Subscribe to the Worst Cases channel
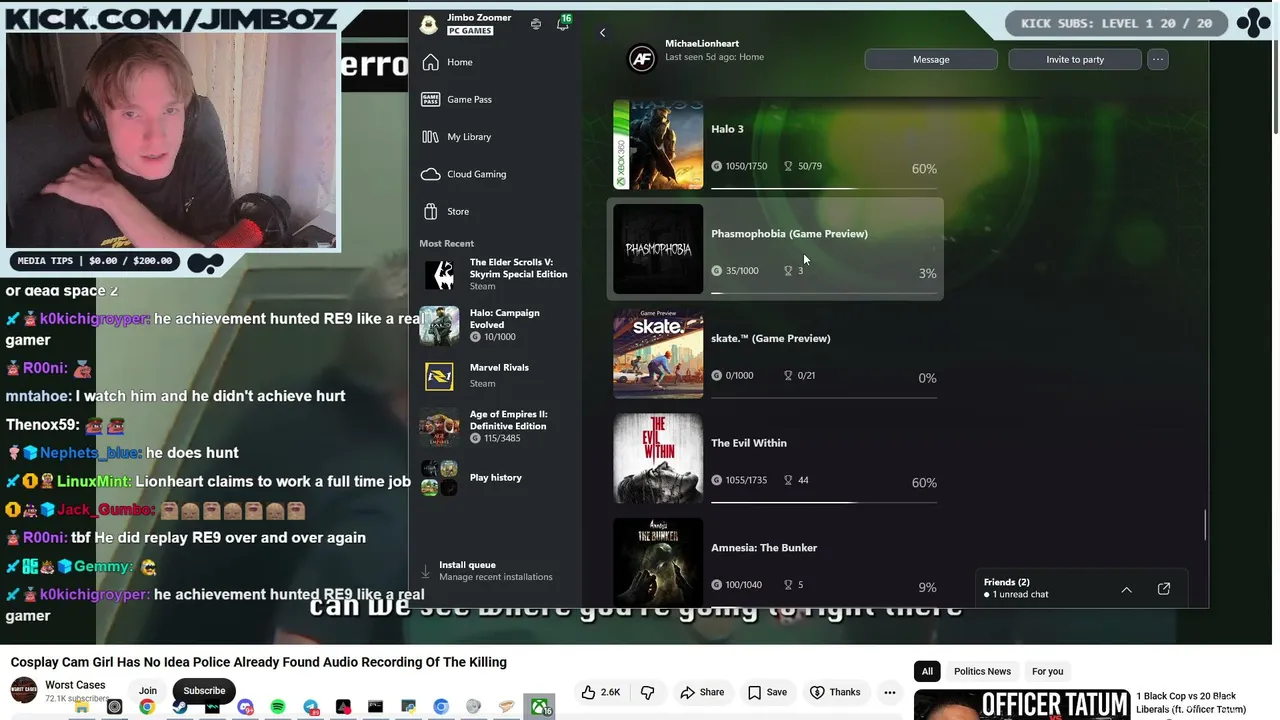This screenshot has width=1280, height=720. 204,691
